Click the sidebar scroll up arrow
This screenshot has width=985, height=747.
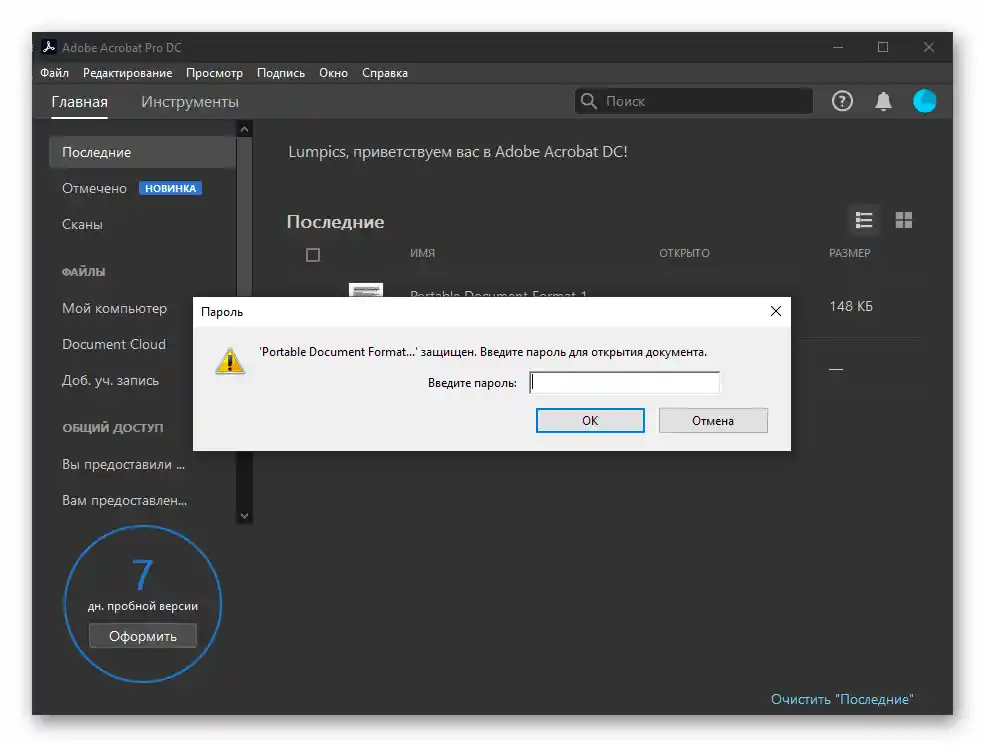tap(244, 129)
